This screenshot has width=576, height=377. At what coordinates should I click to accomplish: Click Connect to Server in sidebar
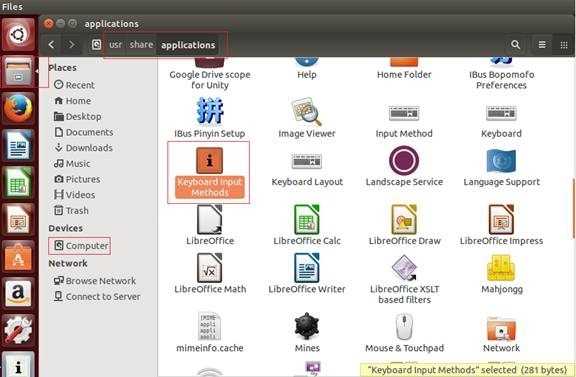pos(97,297)
